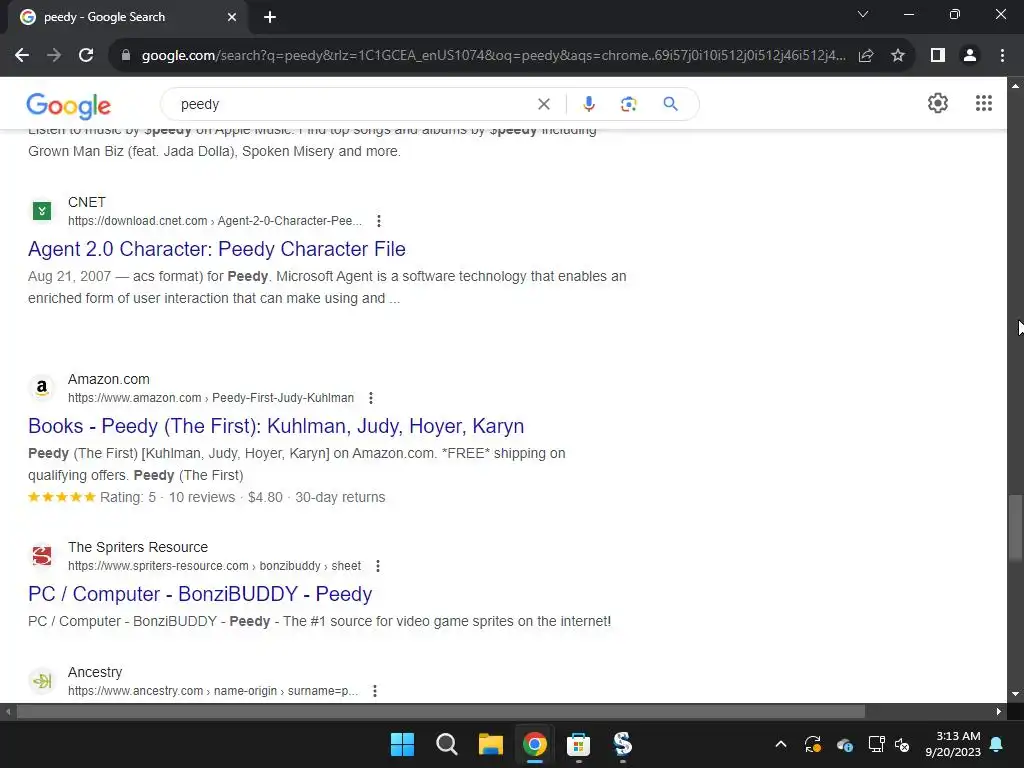Viewport: 1024px width, 768px height.
Task: Open Spriters Resource result's three-dot options
Action: 377,566
